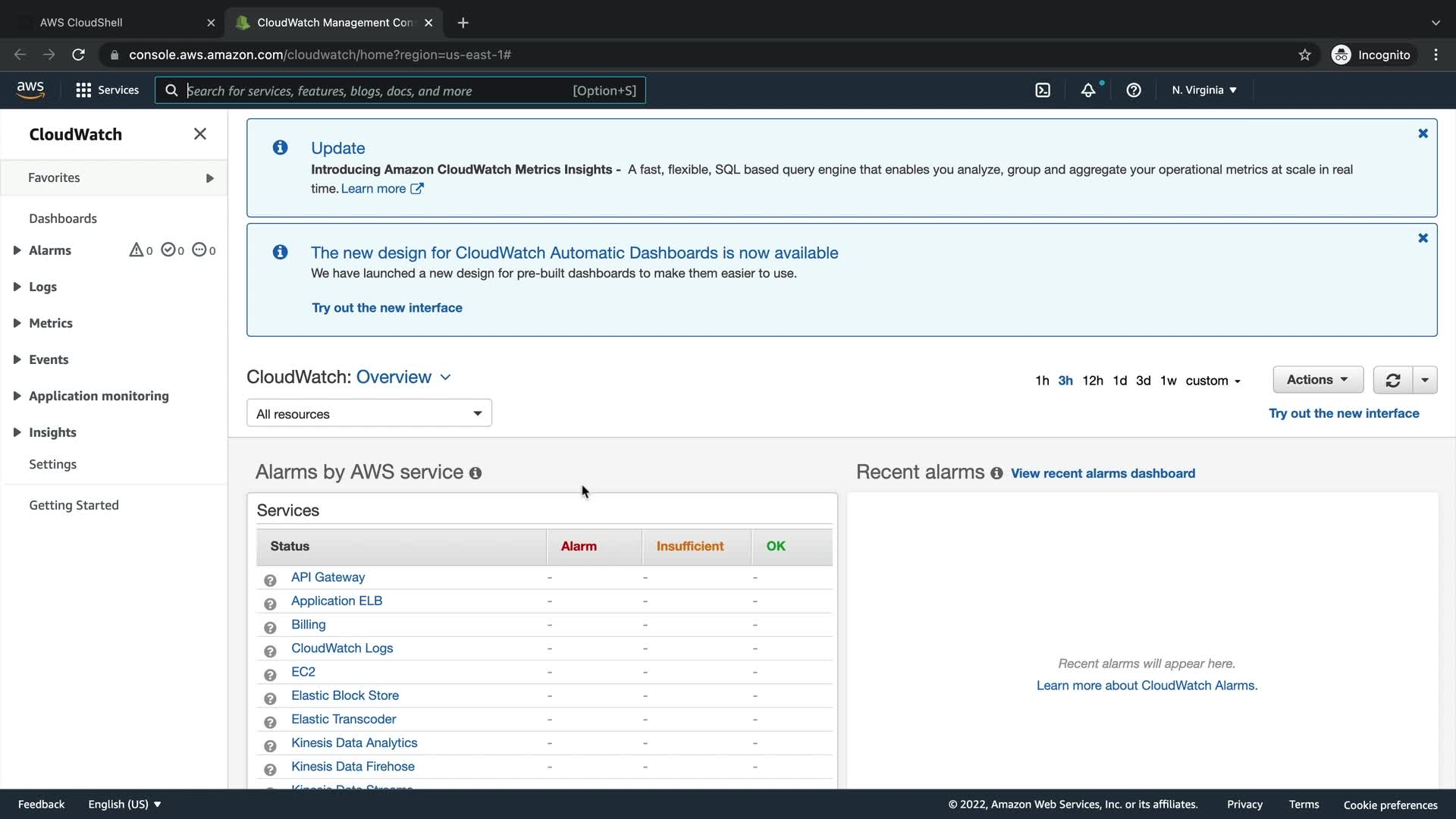The height and width of the screenshot is (819, 1456).
Task: Select the 12h time range
Action: [x=1092, y=381]
